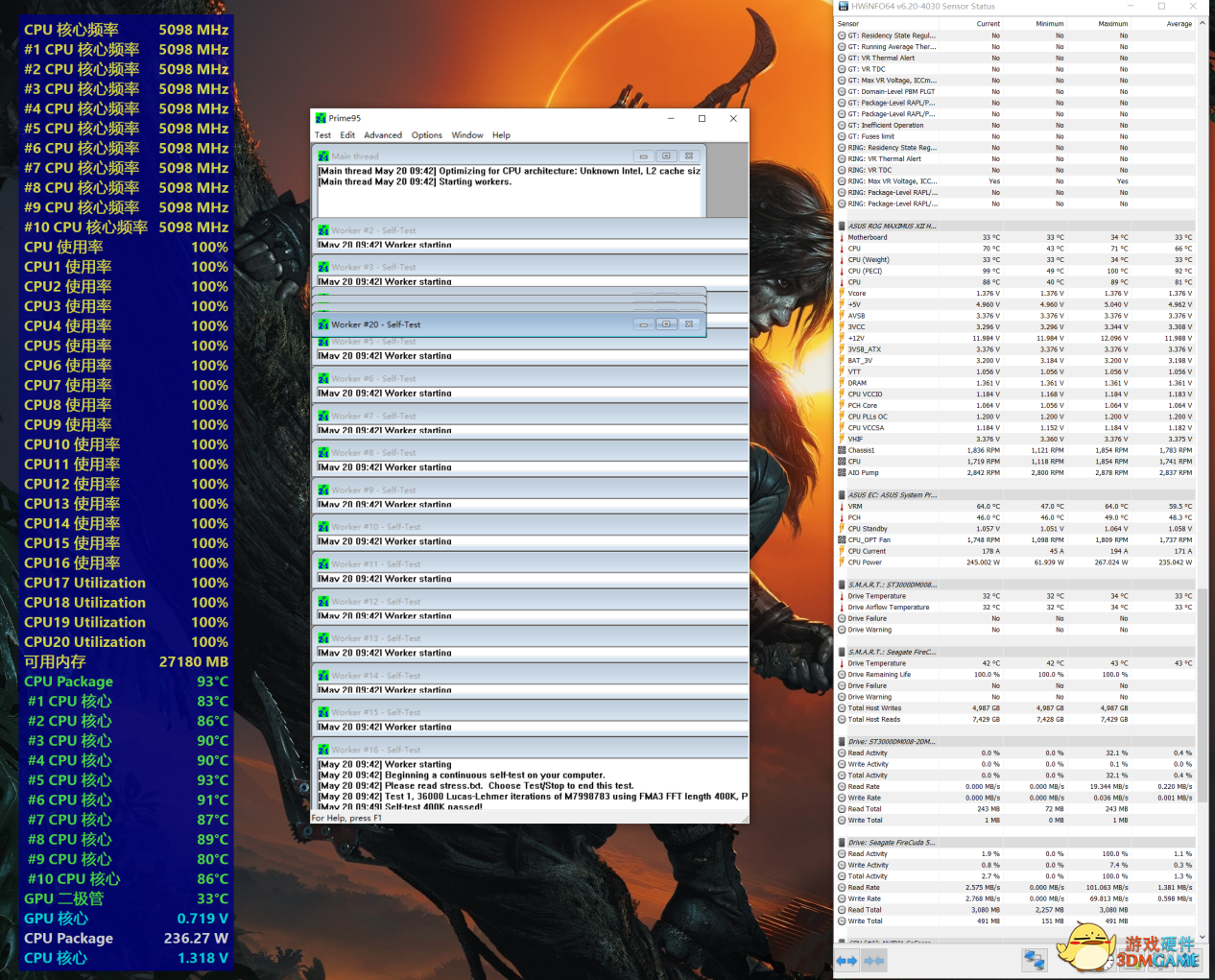The image size is (1215, 980).
Task: Click the Motherboard thermometer icon in HWiNFO
Action: tap(842, 237)
